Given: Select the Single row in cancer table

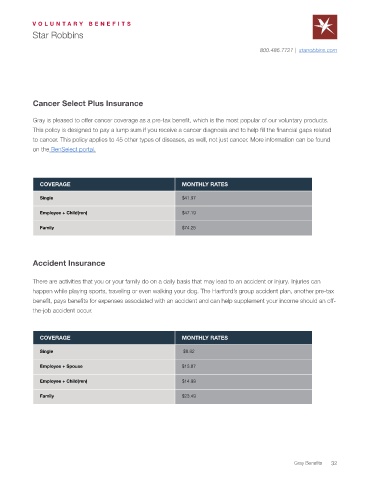Looking at the screenshot, I should click(172, 198).
